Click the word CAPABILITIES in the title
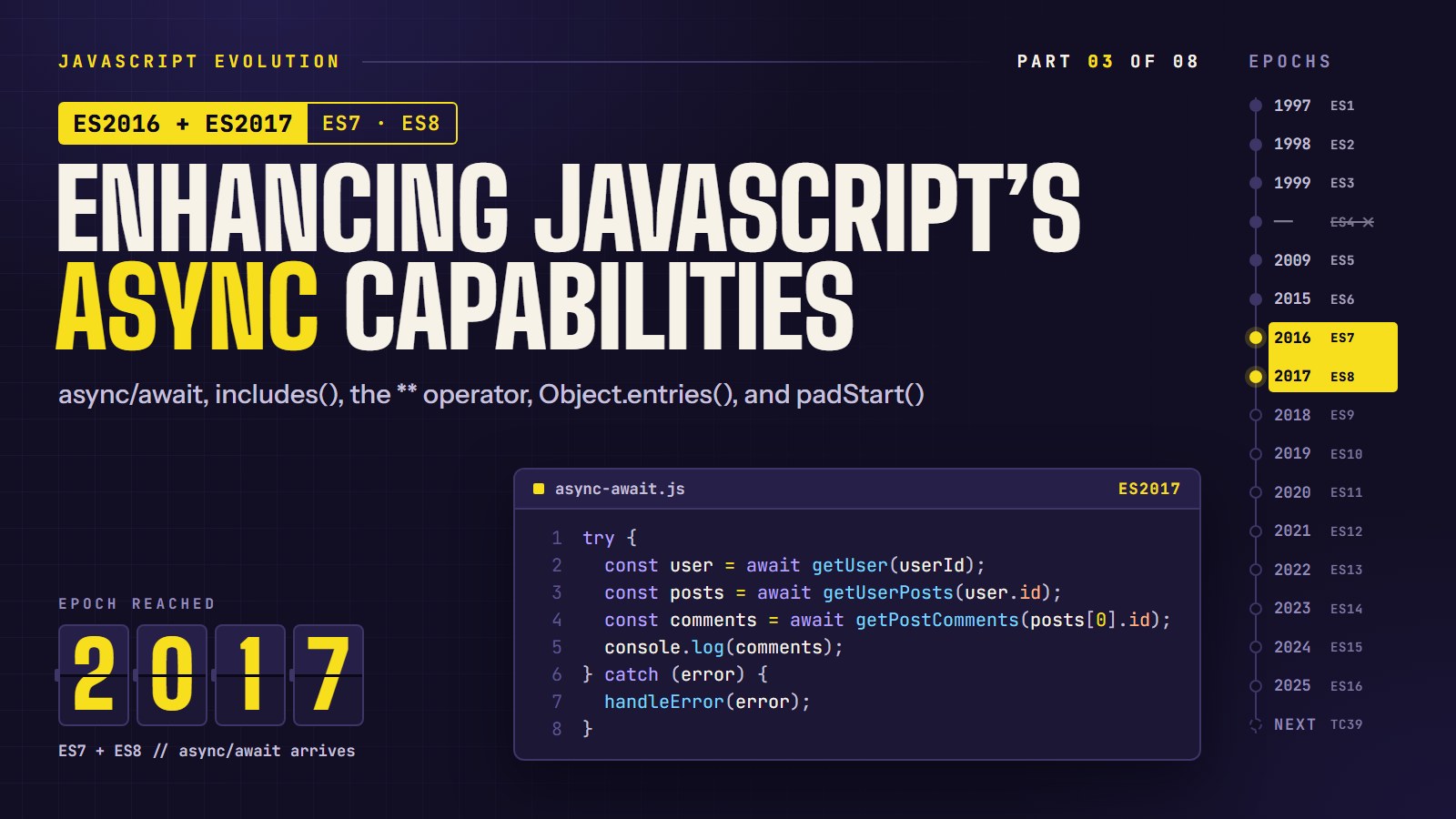 pos(599,307)
